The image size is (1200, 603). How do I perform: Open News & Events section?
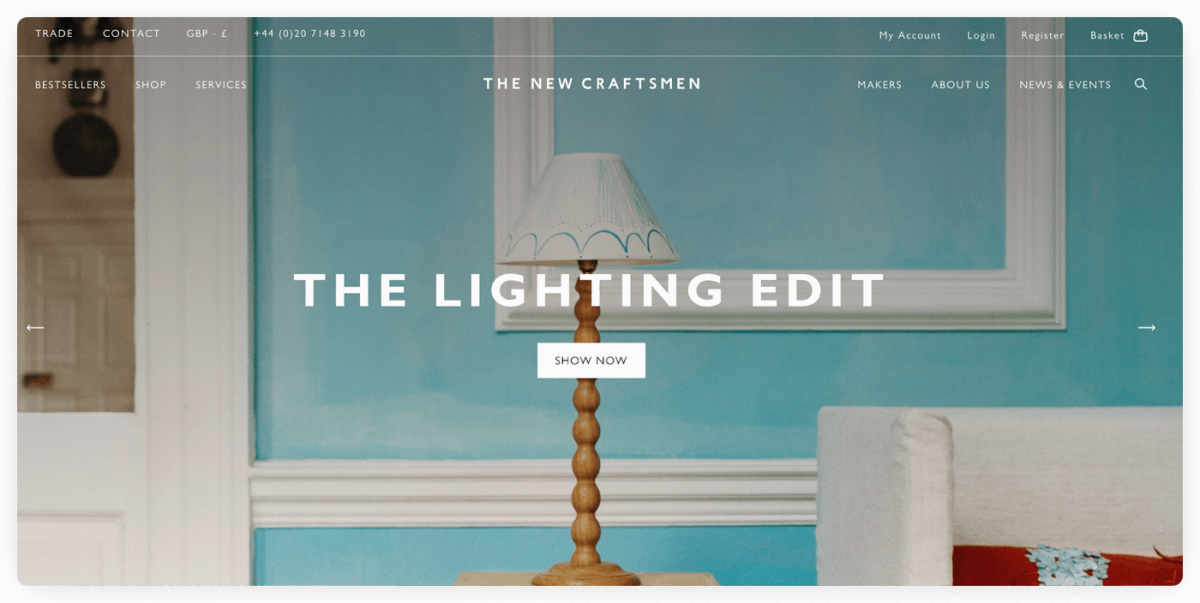1065,85
